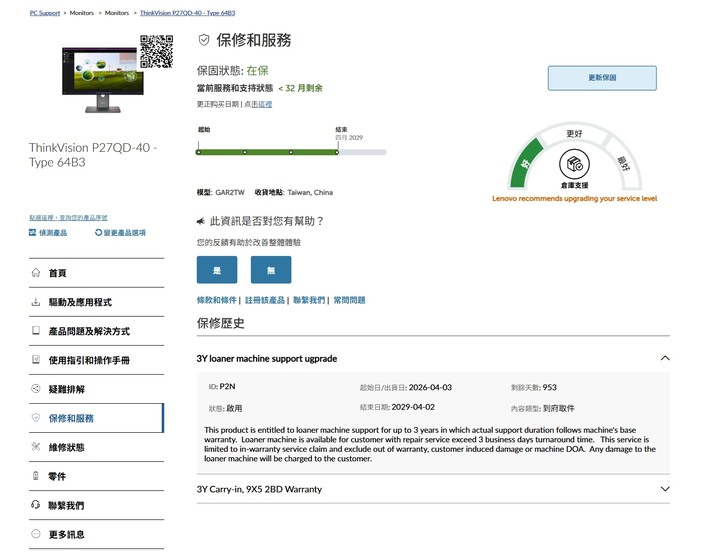Image resolution: width=720 pixels, height=557 pixels.
Task: Open the 維修狀態 menu item
Action: [x=96, y=447]
